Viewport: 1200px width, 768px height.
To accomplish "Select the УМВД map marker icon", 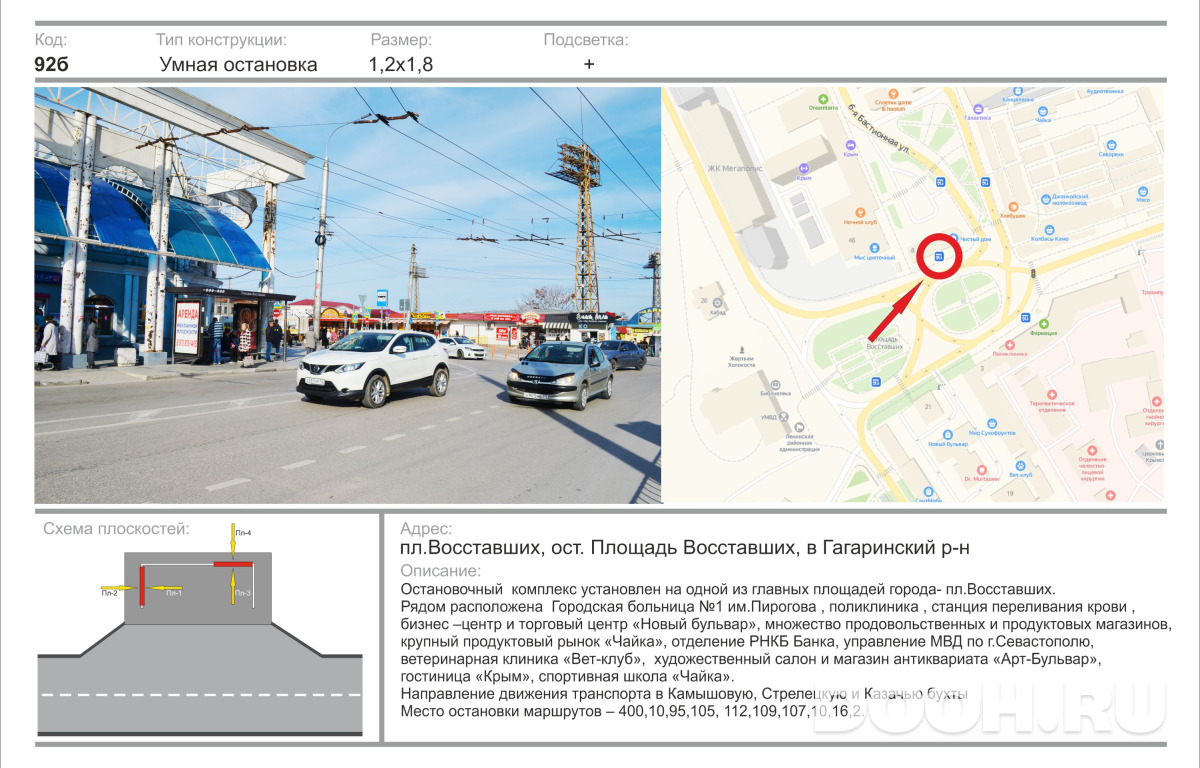I will pyautogui.click(x=785, y=416).
